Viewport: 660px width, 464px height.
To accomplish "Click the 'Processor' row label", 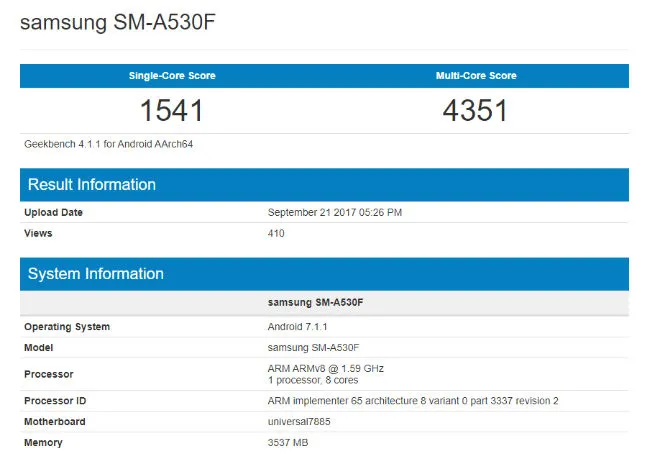I will (49, 374).
